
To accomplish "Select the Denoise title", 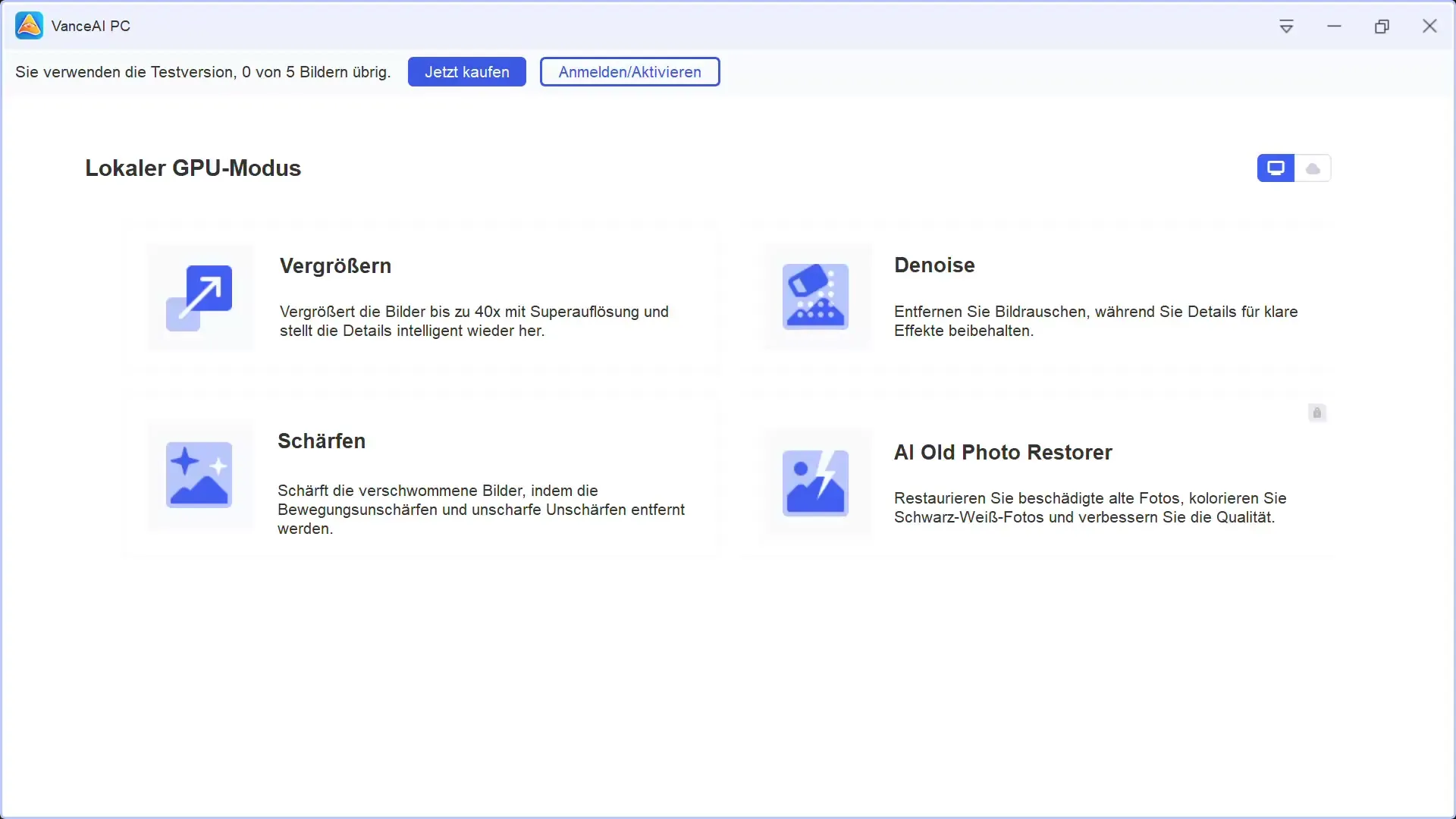I will (934, 265).
